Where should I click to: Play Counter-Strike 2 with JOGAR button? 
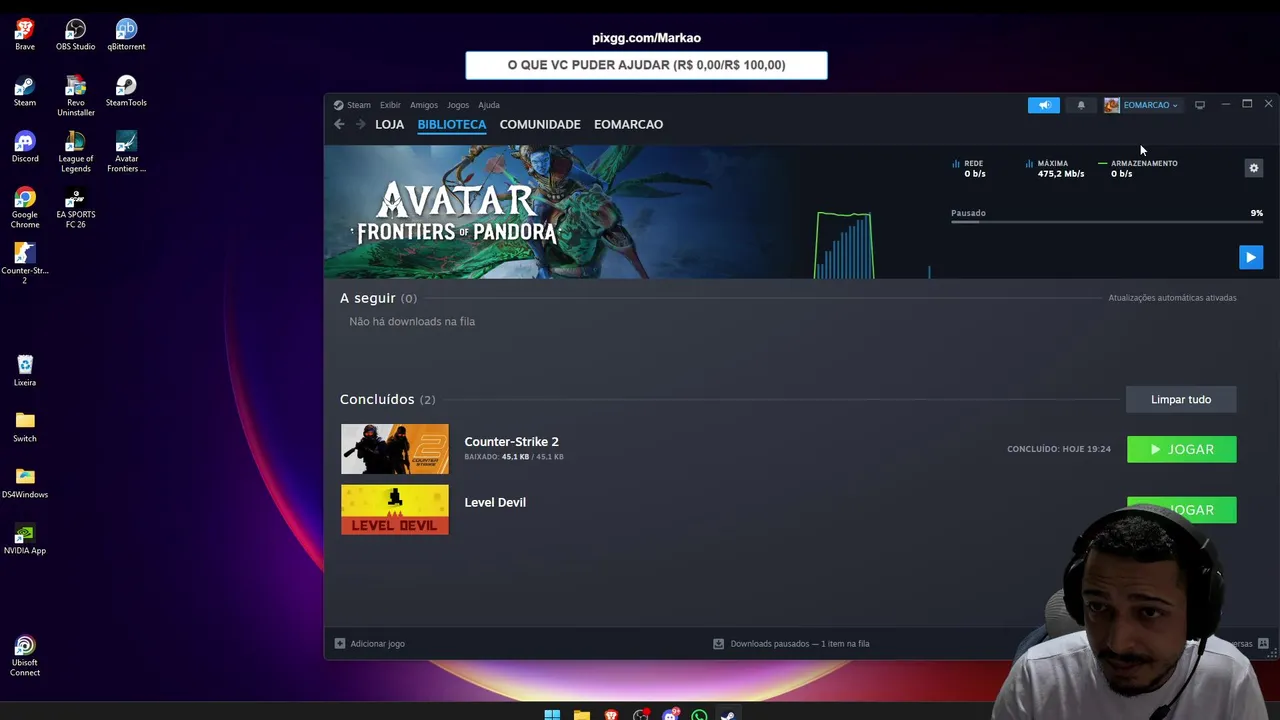(1182, 449)
